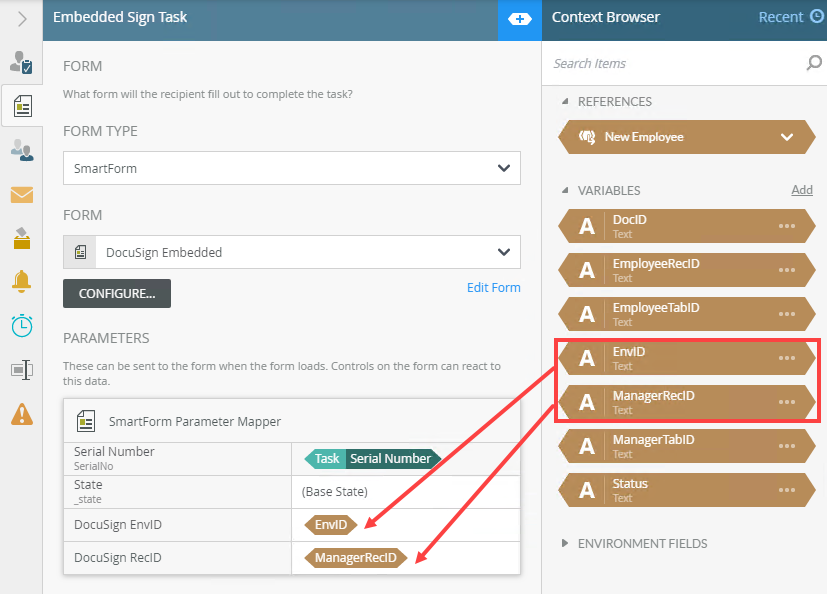This screenshot has height=594, width=827.
Task: Open the deadline clock tab
Action: (x=21, y=325)
